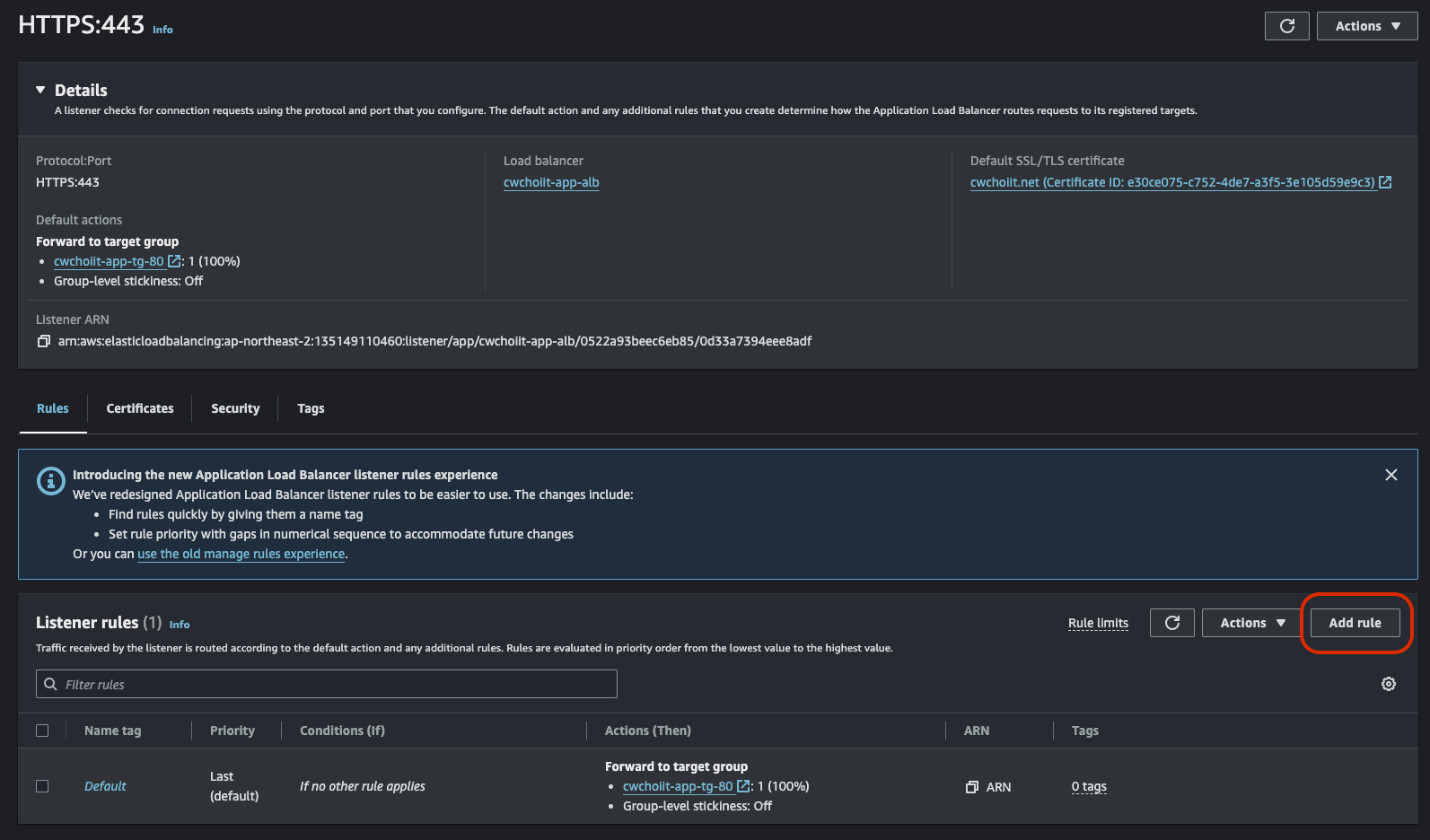Copy the Listener ARN with copy icon
1430x840 pixels.
(x=43, y=341)
